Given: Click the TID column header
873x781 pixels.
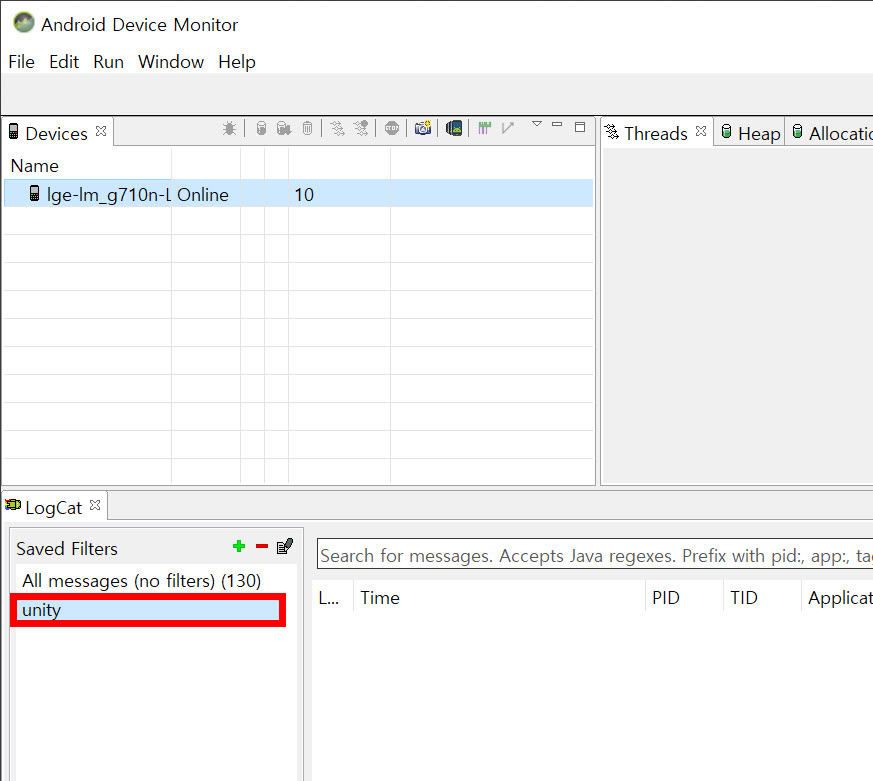Looking at the screenshot, I should 744,598.
